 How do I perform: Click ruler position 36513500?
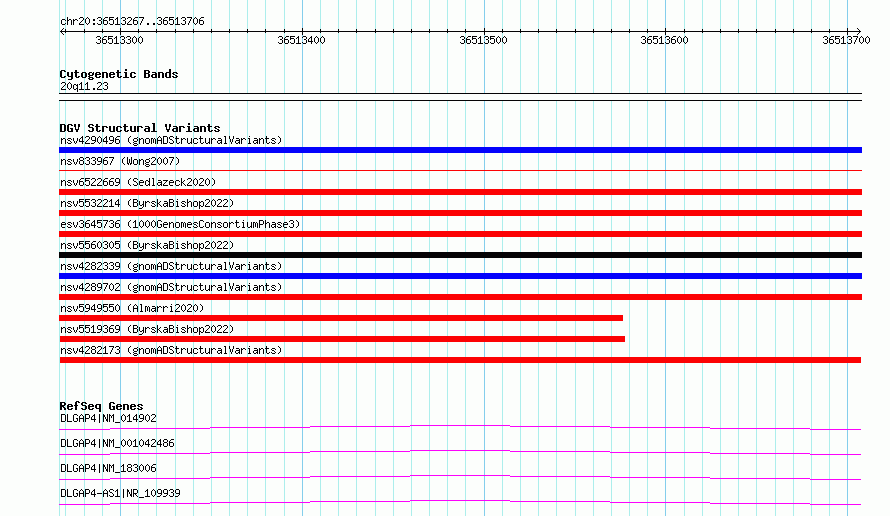(483, 40)
